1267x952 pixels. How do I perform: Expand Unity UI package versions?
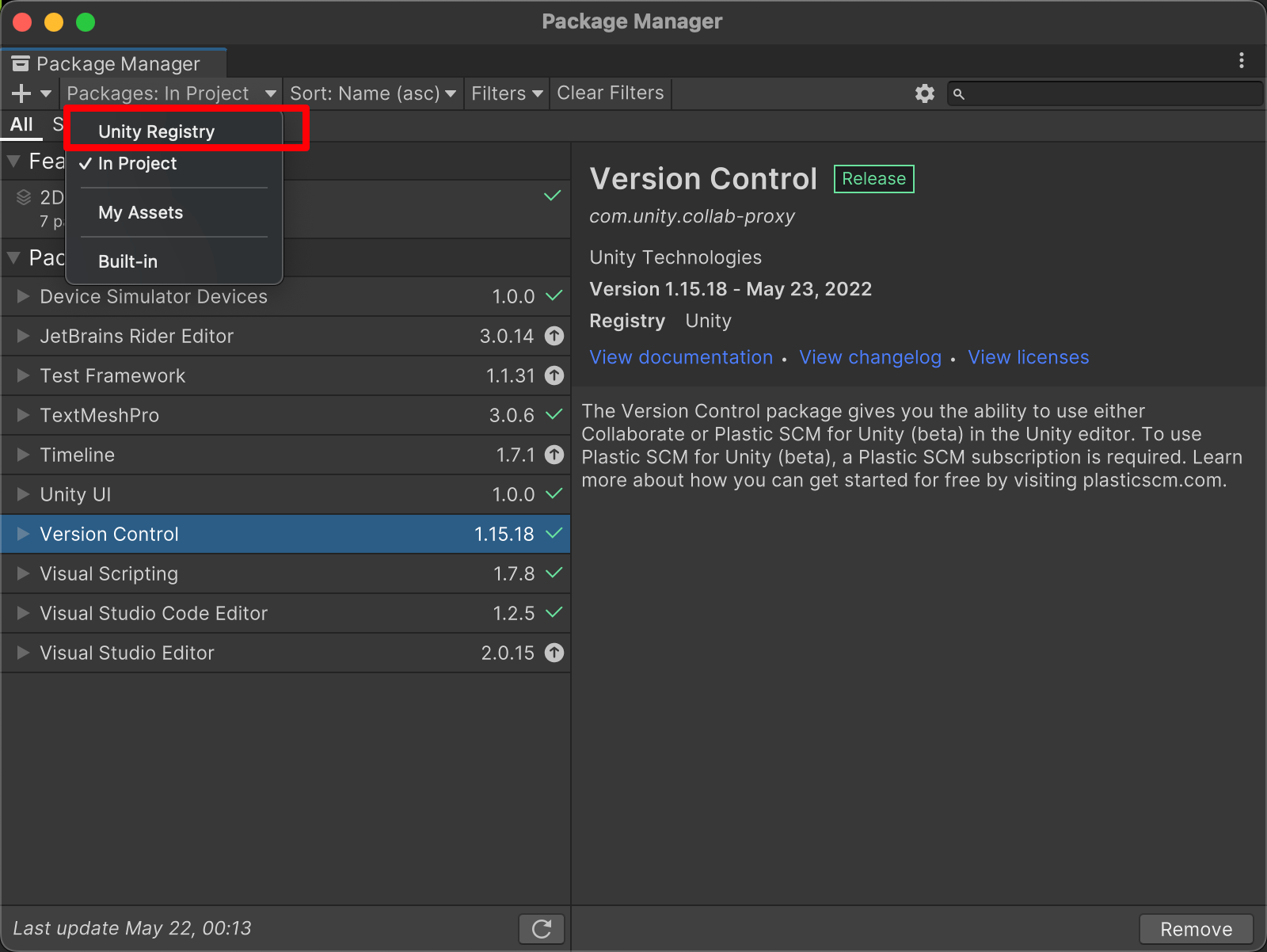pos(23,494)
